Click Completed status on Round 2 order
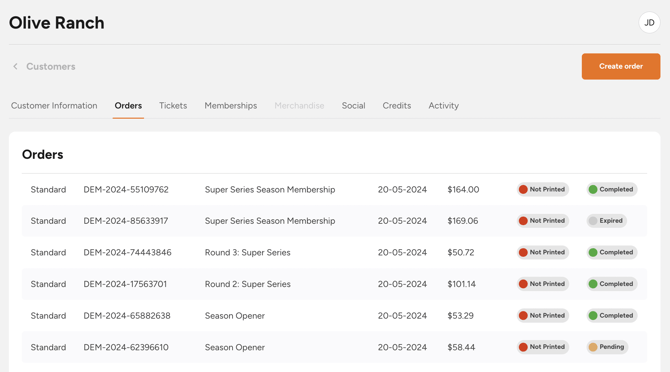The image size is (670, 372). [612, 284]
